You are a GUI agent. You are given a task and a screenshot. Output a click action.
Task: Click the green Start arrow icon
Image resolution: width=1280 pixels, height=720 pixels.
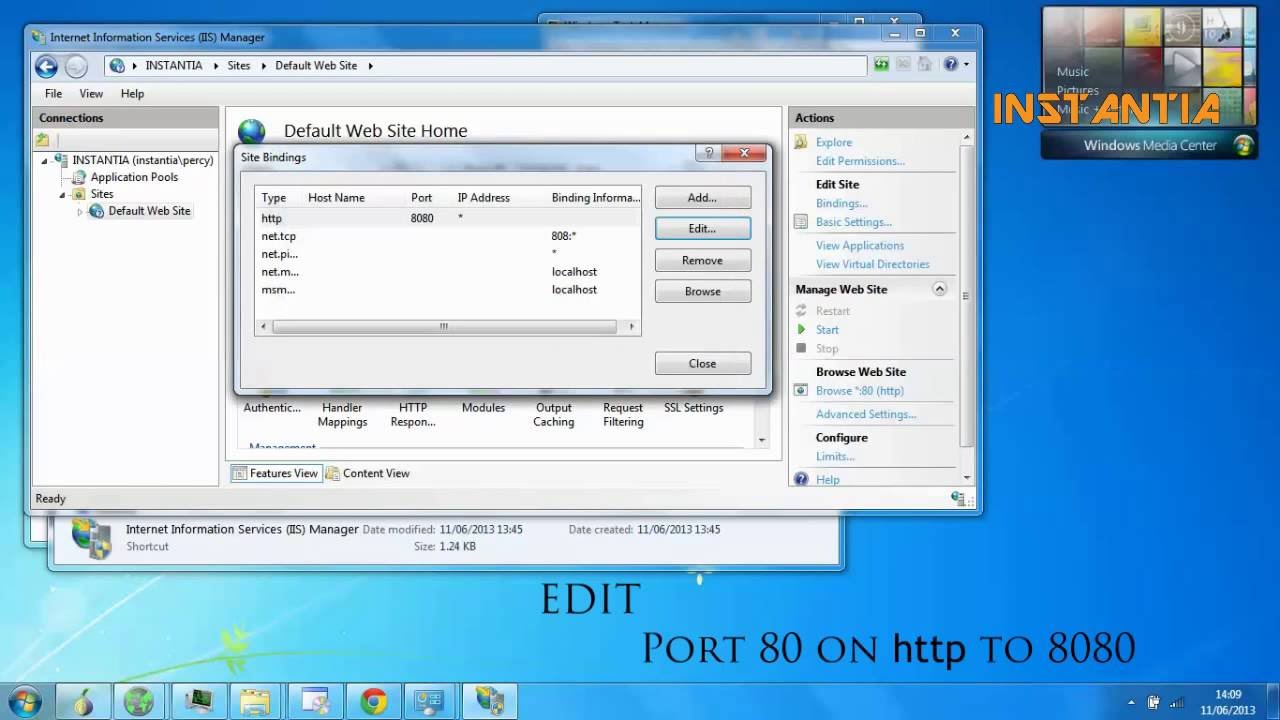point(801,330)
